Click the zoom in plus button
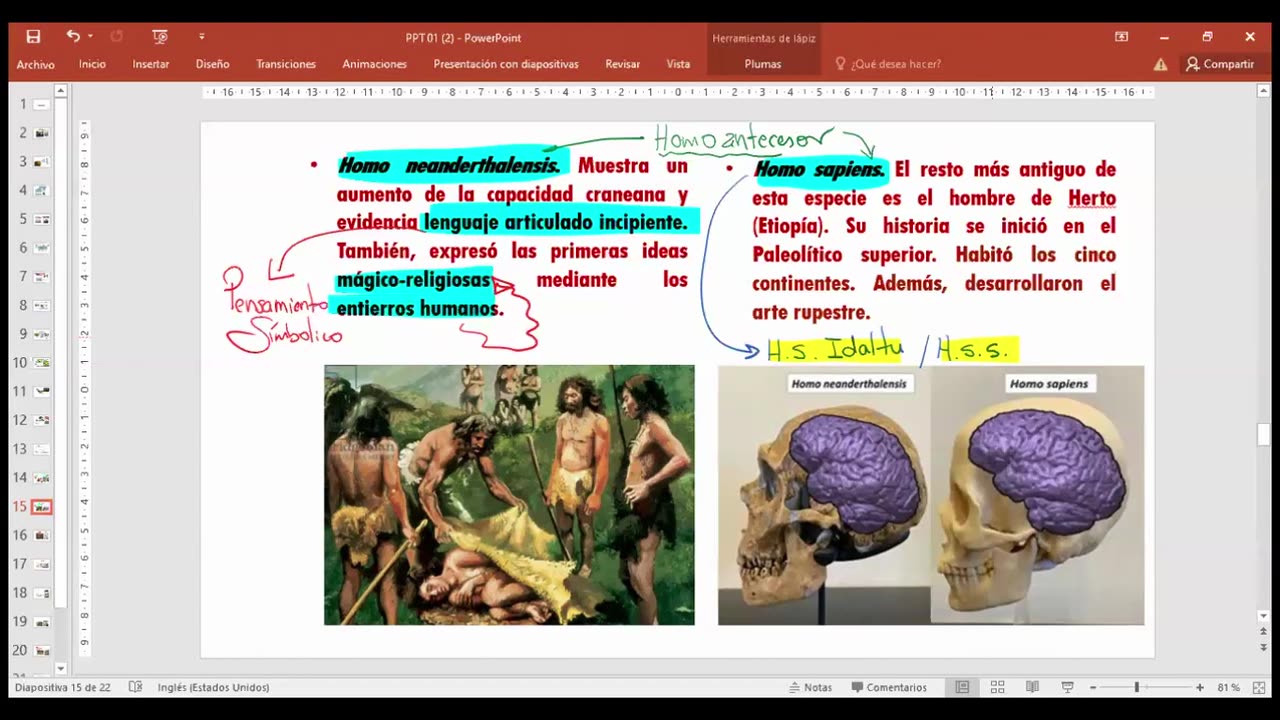The height and width of the screenshot is (720, 1280). point(1199,687)
